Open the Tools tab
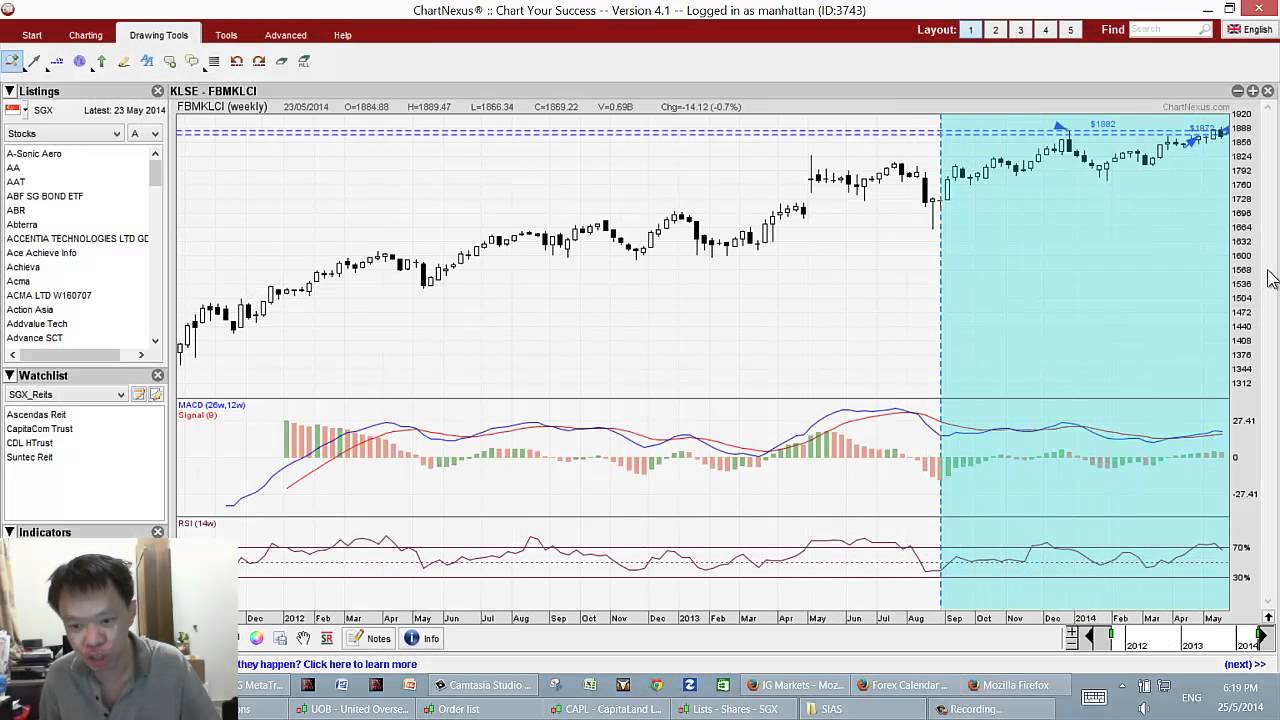Image resolution: width=1280 pixels, height=720 pixels. (x=226, y=35)
